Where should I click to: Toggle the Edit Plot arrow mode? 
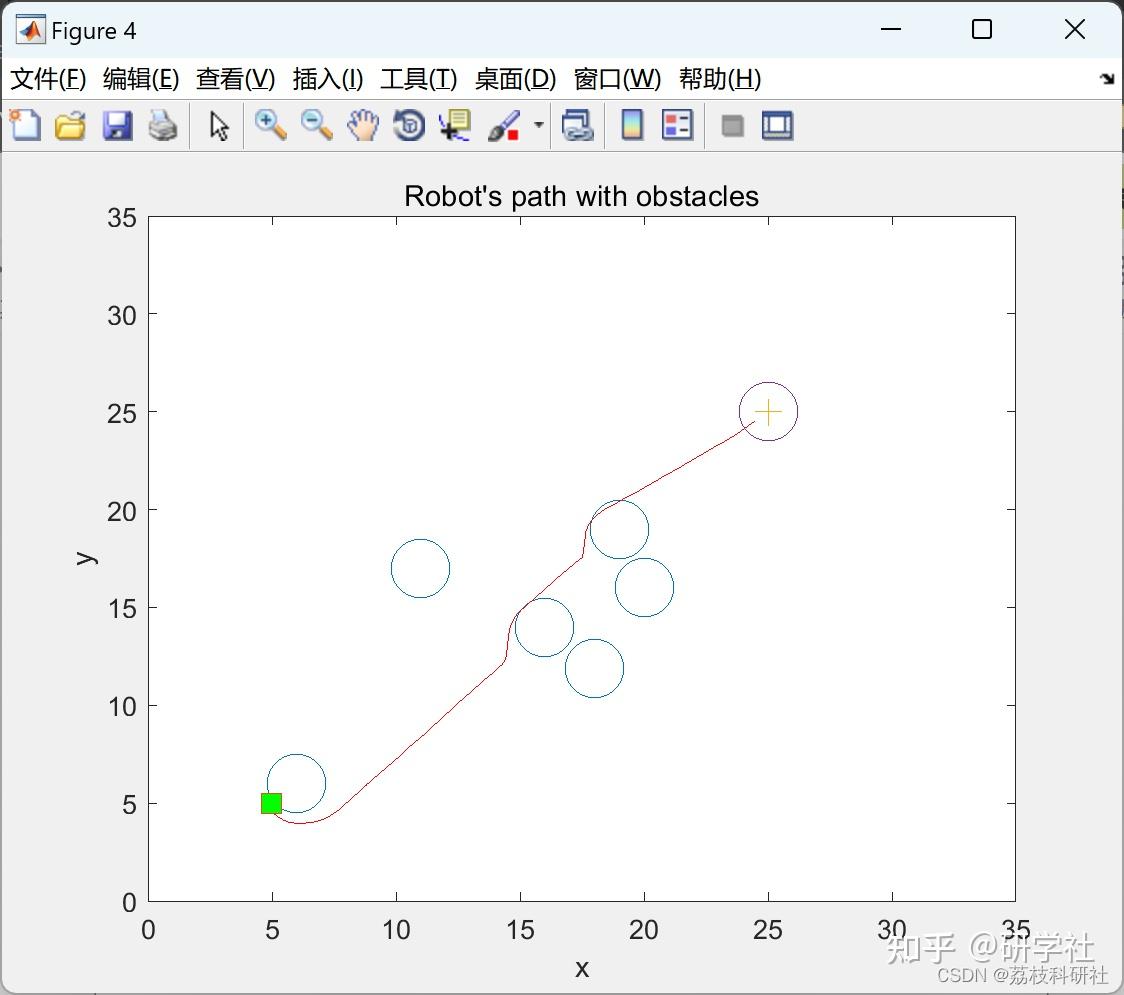coord(217,125)
